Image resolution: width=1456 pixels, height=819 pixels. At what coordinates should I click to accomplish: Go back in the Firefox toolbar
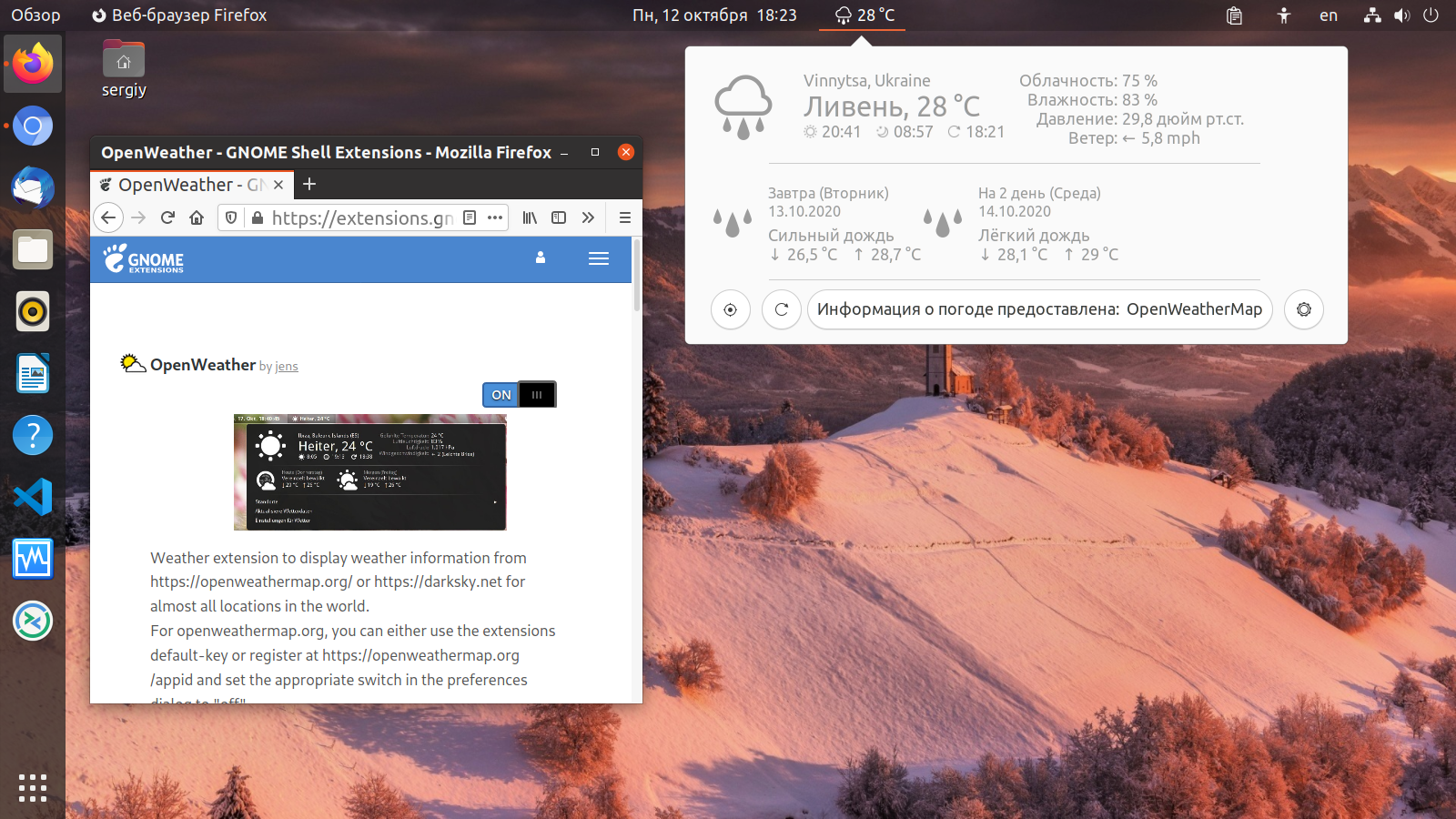(108, 217)
